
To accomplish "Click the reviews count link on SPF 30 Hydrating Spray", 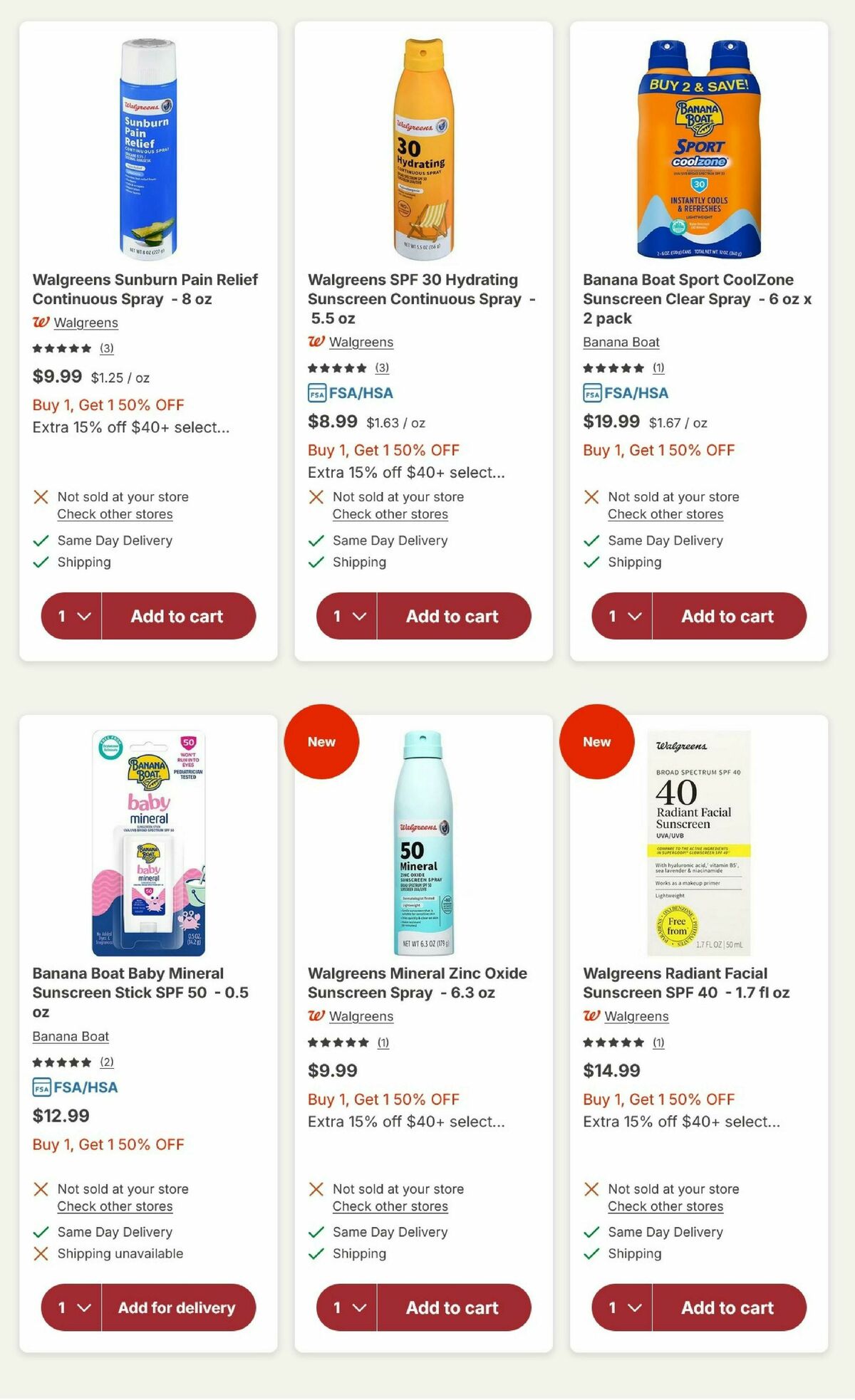I will (x=380, y=369).
